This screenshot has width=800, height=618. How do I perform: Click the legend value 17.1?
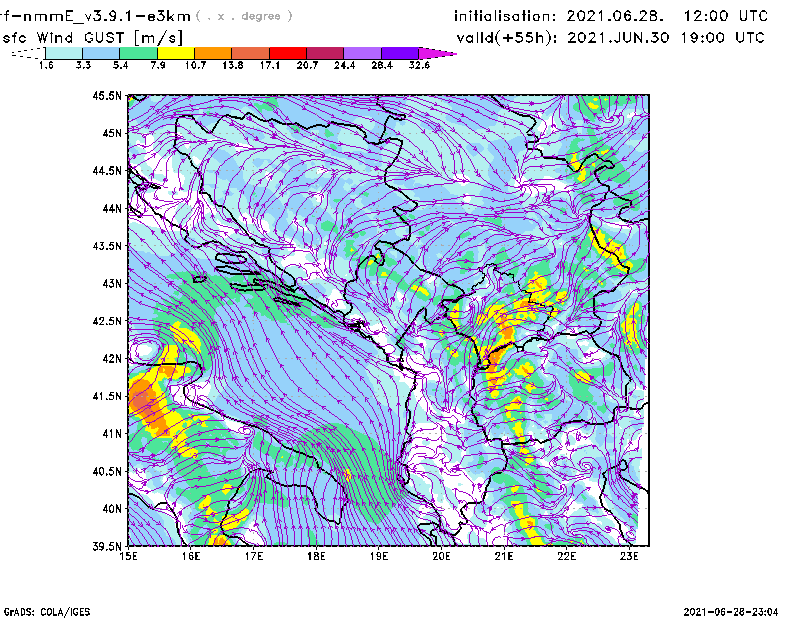point(270,65)
